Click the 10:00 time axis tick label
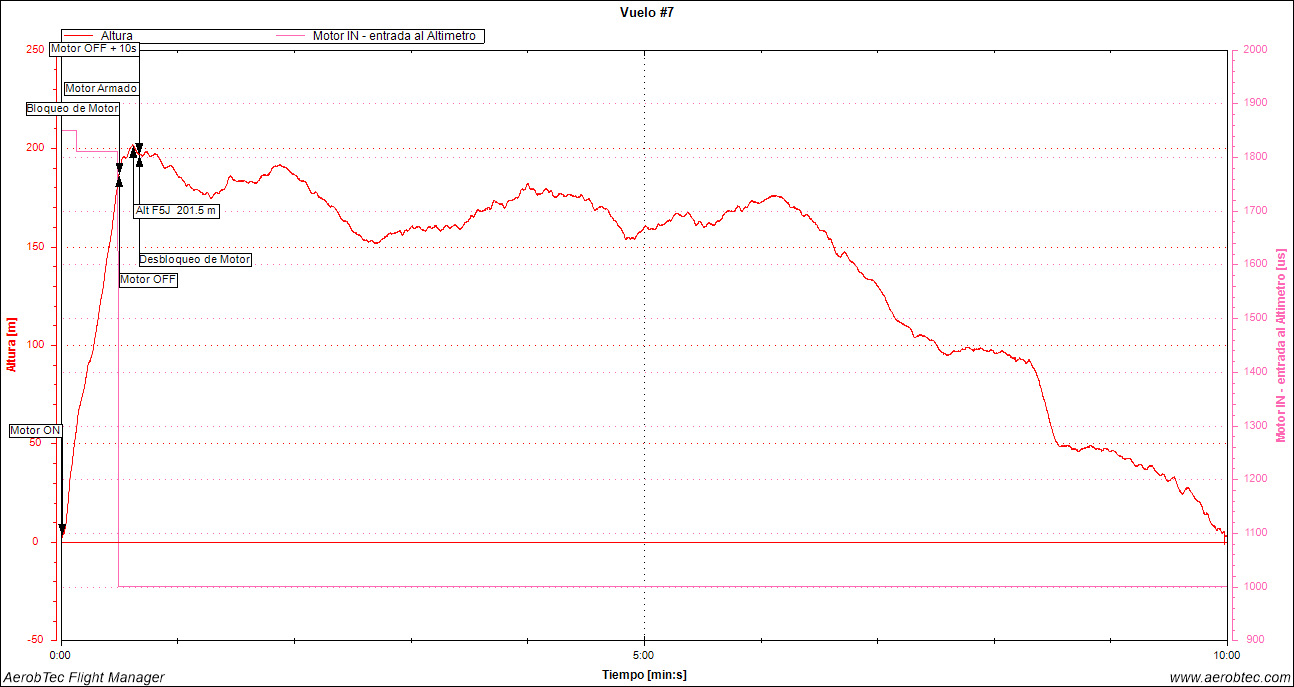 point(1226,655)
